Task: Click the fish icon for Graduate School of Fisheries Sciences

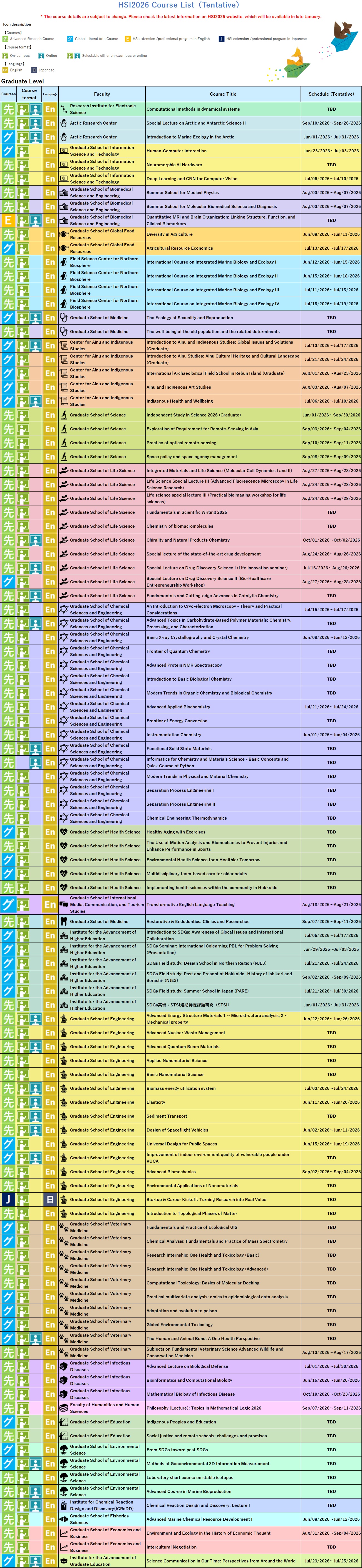Action: 64,1519
